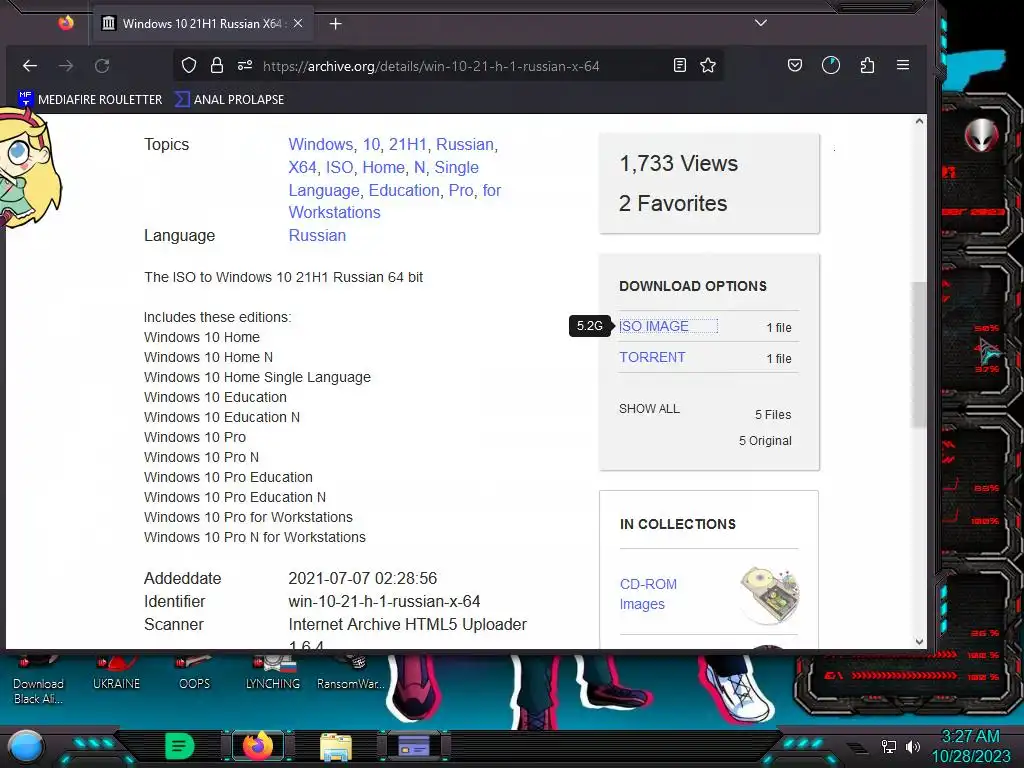Viewport: 1024px width, 768px height.
Task: Open a new tab with plus button
Action: click(x=336, y=24)
